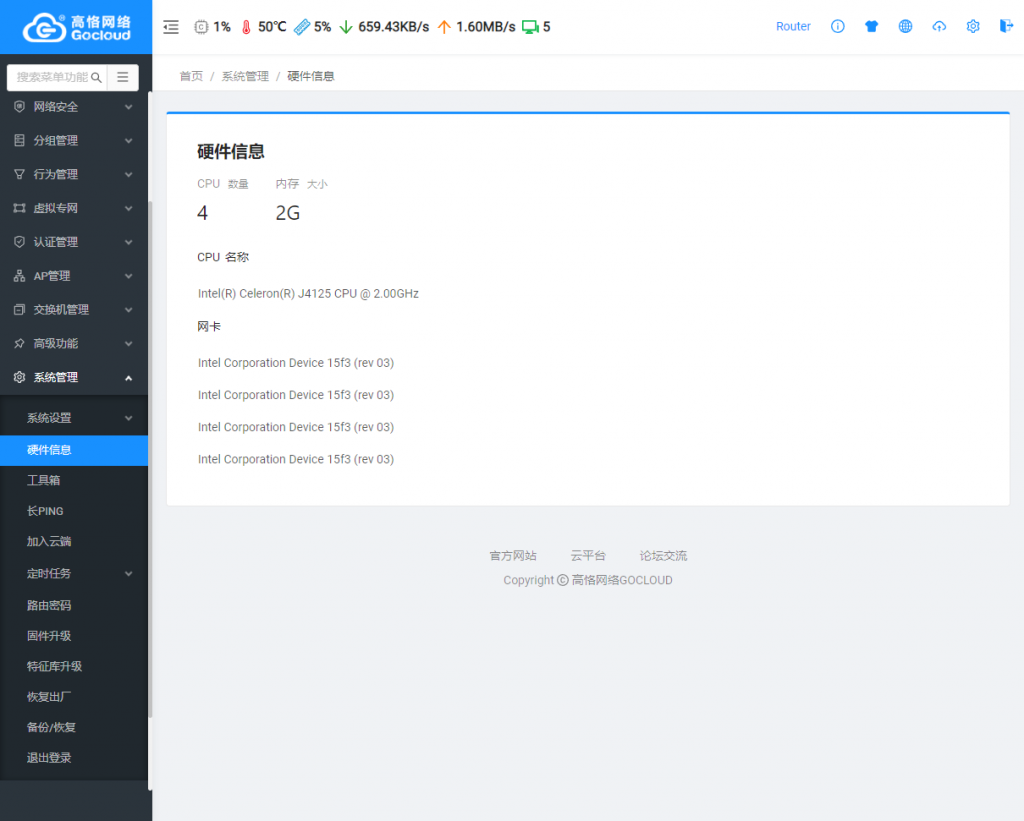
Task: Click the search magnifier icon in sidebar
Action: (97, 77)
